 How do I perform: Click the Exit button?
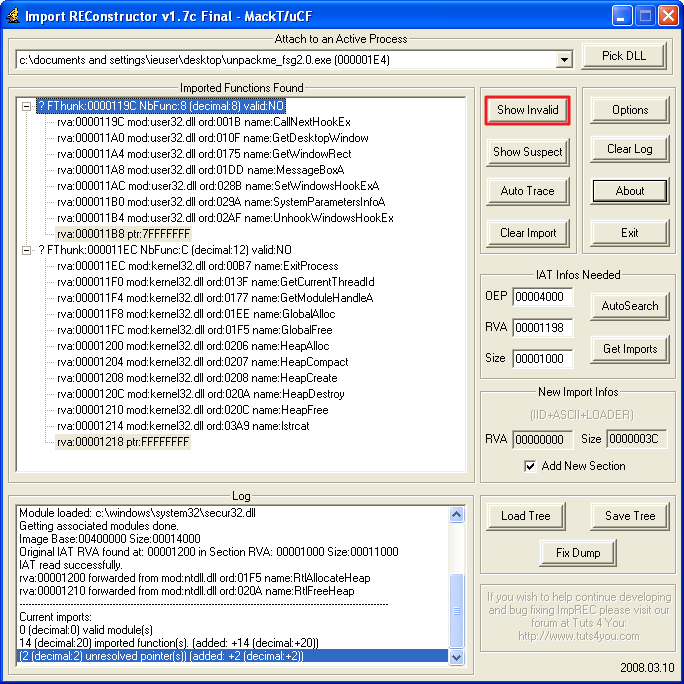point(629,233)
